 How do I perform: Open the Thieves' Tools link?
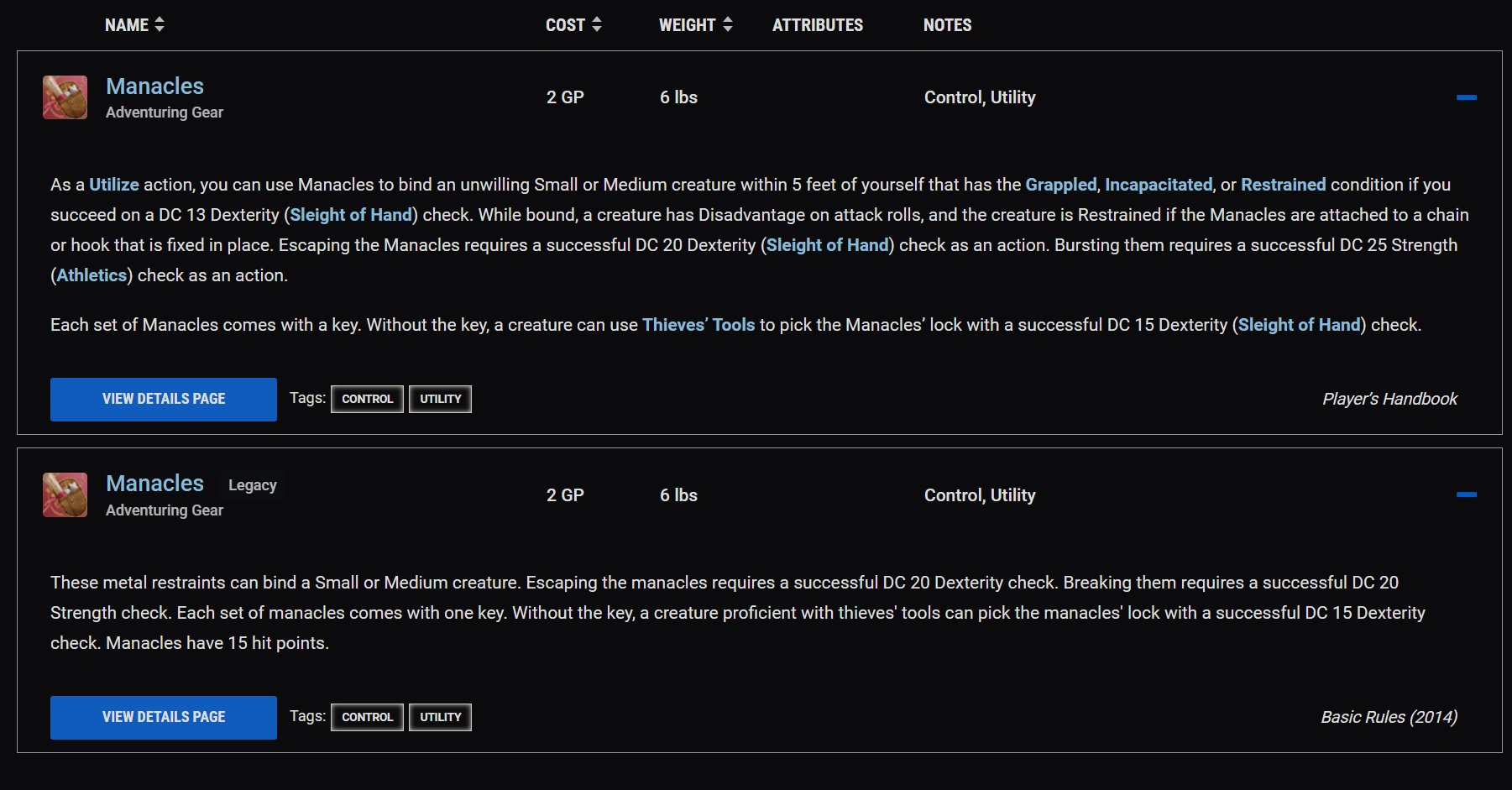point(698,325)
